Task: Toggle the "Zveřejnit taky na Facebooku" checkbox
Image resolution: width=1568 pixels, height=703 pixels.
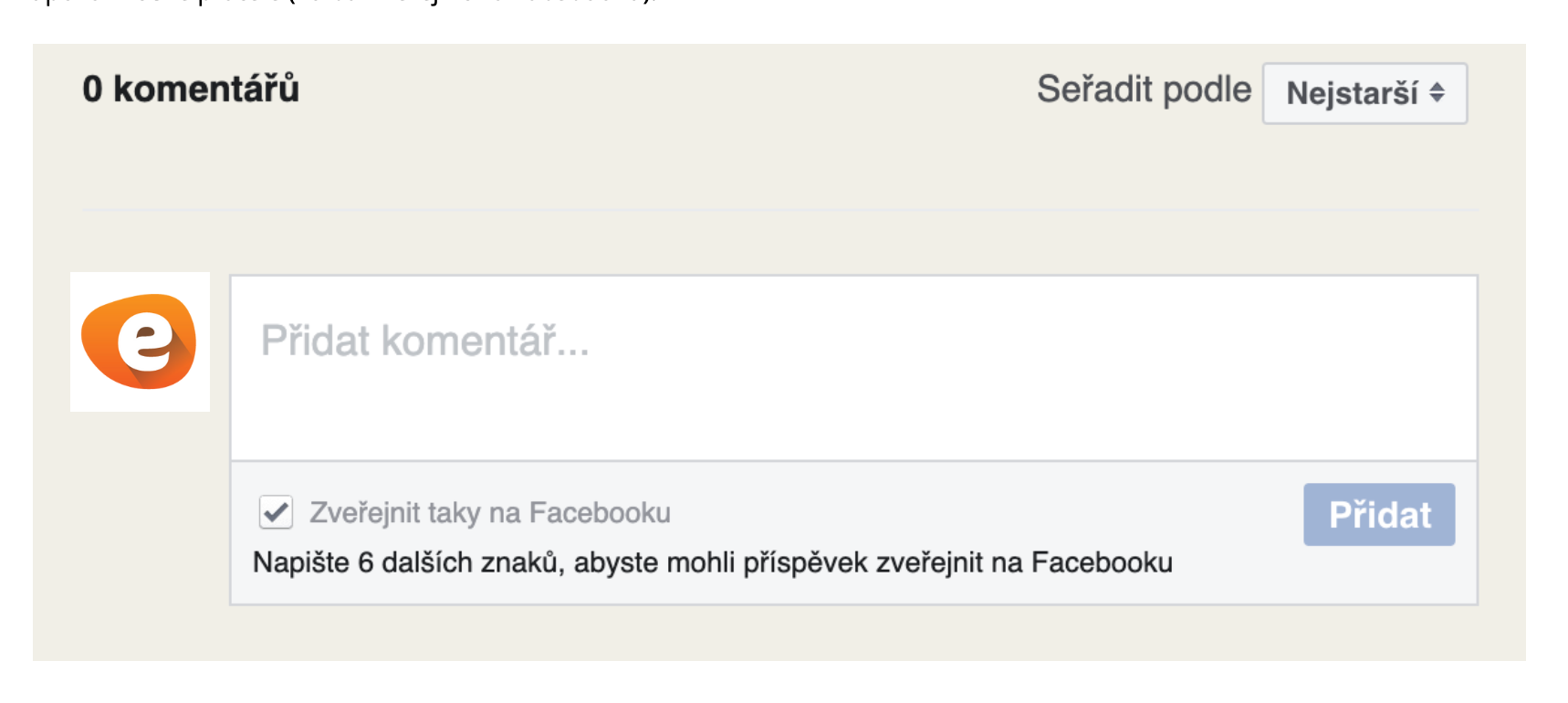Action: [x=276, y=512]
